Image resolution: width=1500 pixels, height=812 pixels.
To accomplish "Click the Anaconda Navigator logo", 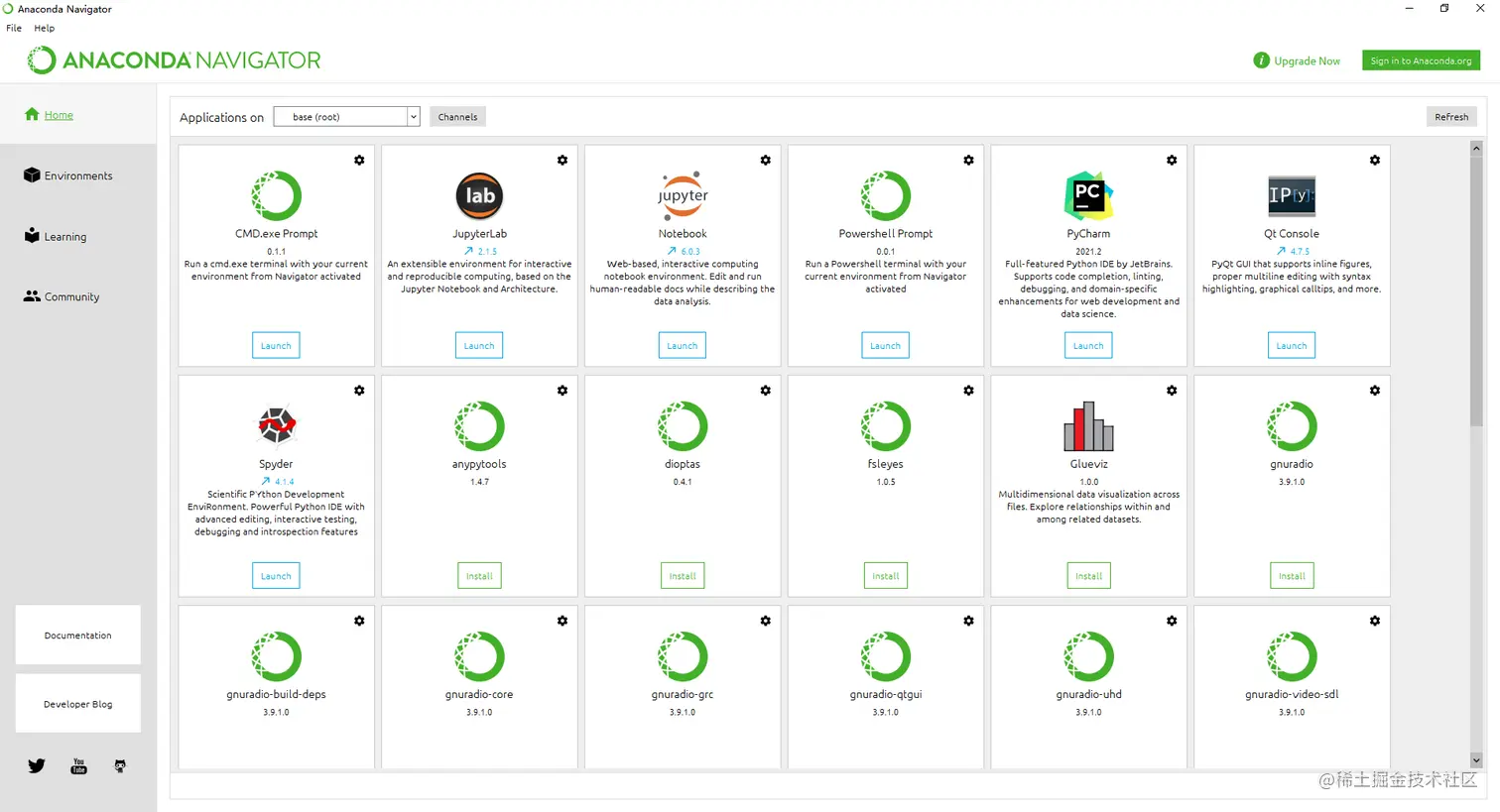I will (174, 60).
